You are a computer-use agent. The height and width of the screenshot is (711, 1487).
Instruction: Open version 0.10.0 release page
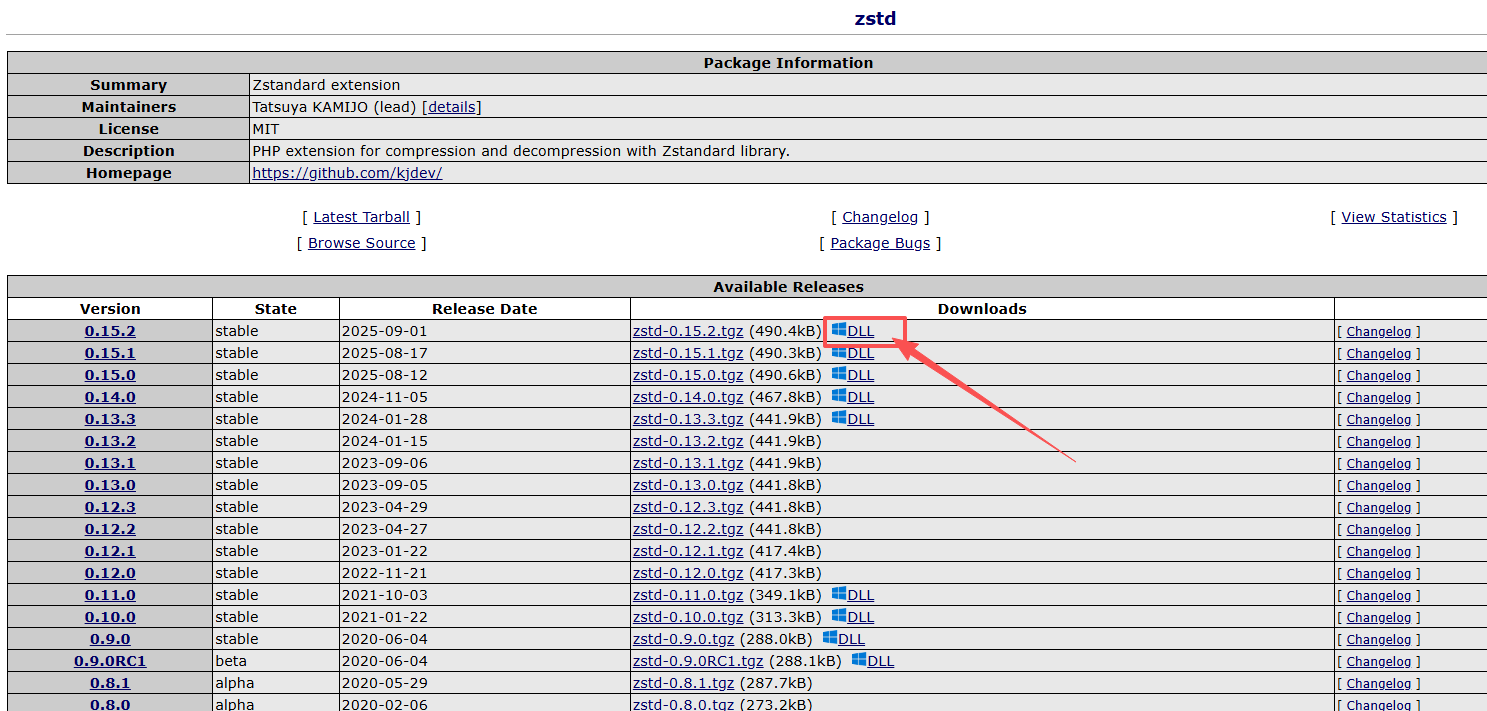point(110,617)
